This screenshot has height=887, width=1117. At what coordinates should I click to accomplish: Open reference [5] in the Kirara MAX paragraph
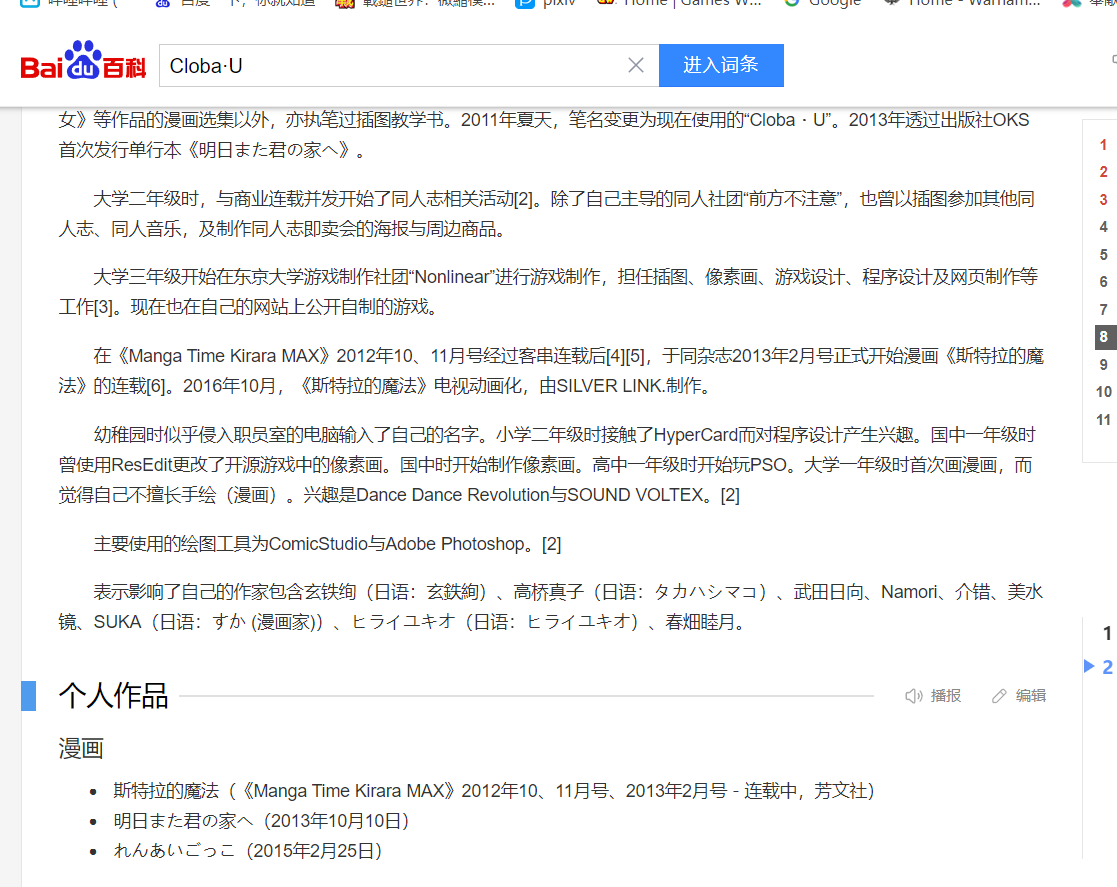635,356
